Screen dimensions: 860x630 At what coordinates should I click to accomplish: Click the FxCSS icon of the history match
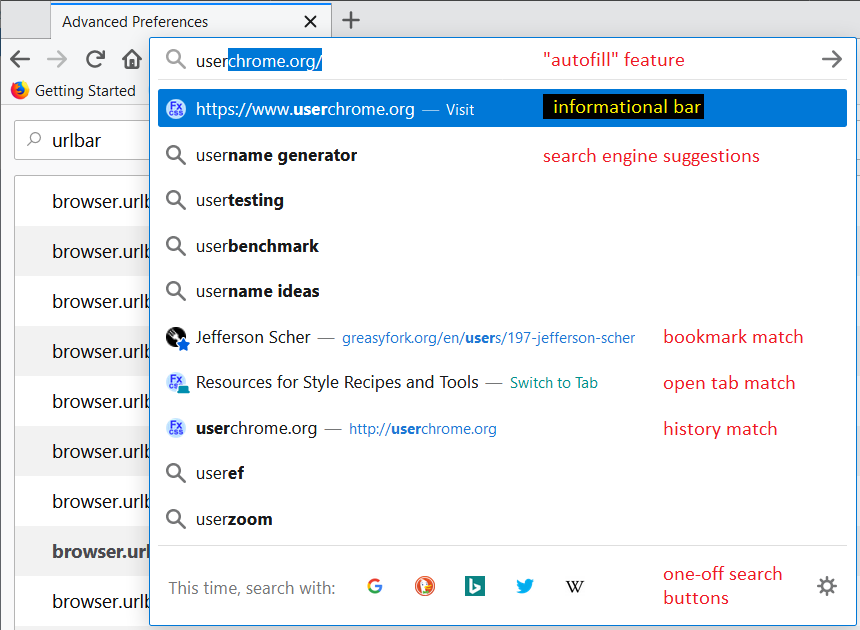pyautogui.click(x=176, y=428)
